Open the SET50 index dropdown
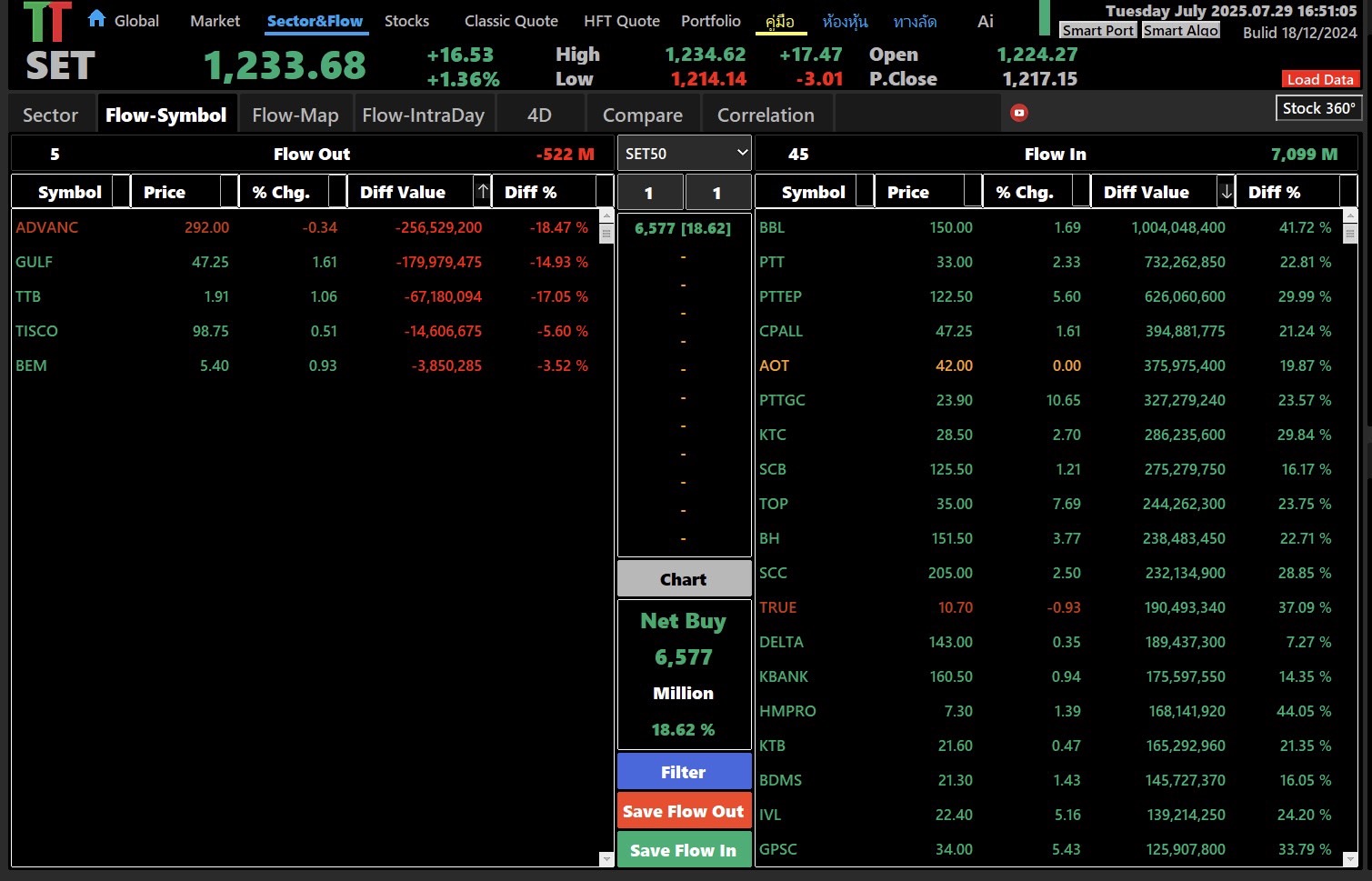Viewport: 1372px width, 881px height. point(685,154)
